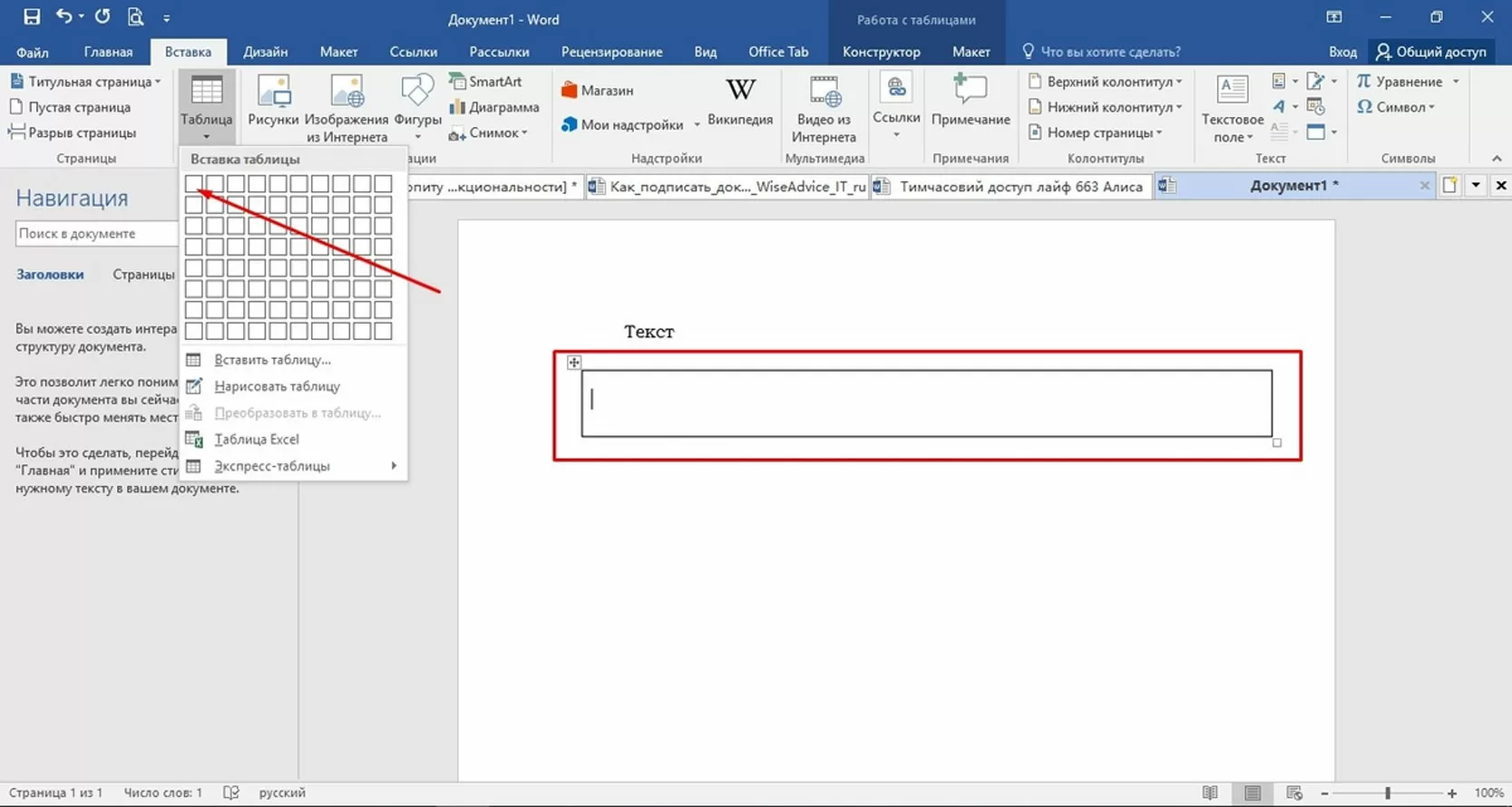Click the Википедия add-in
This screenshot has width=1512, height=807.
click(x=740, y=102)
